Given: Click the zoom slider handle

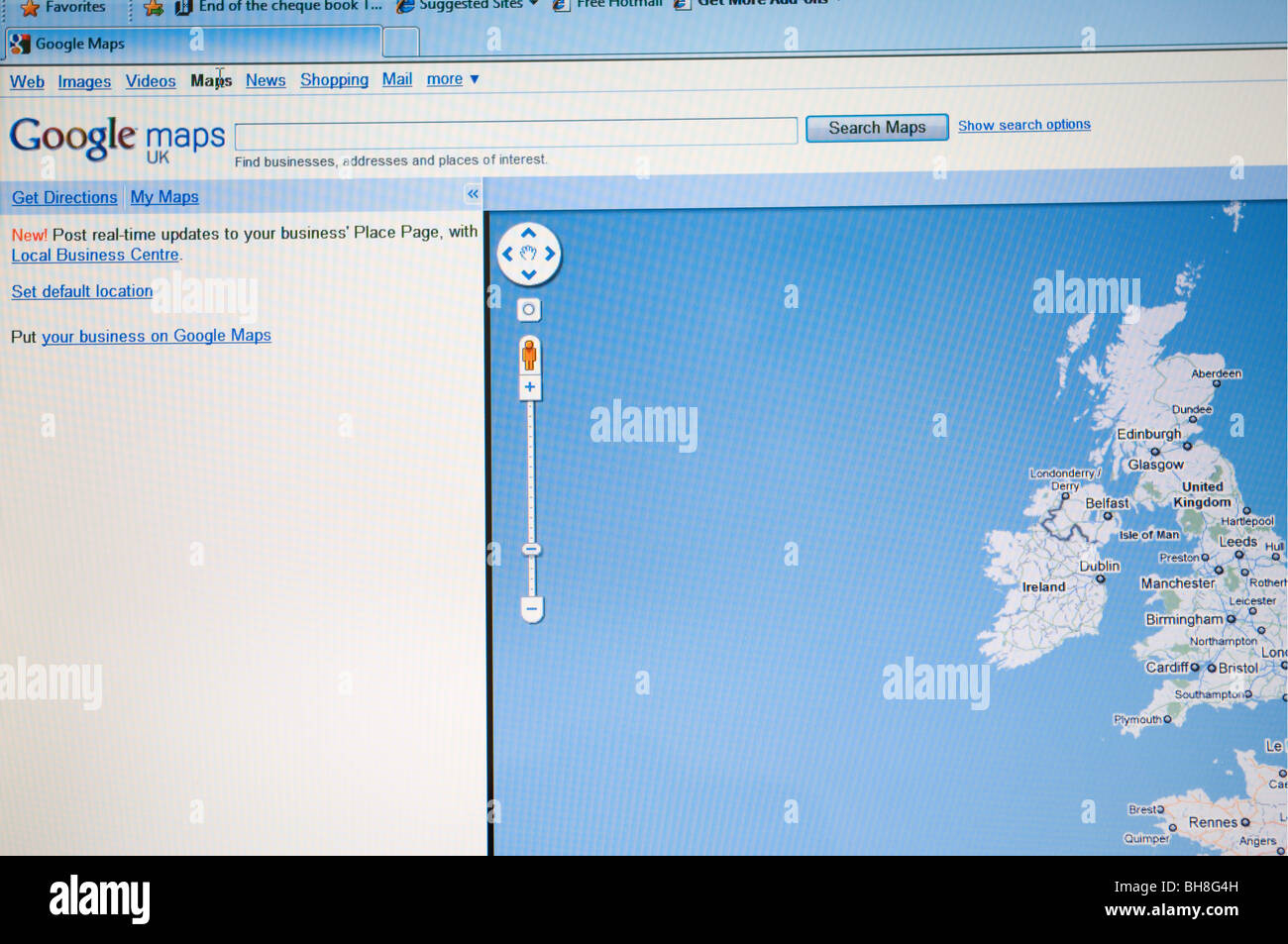Looking at the screenshot, I should 531,549.
